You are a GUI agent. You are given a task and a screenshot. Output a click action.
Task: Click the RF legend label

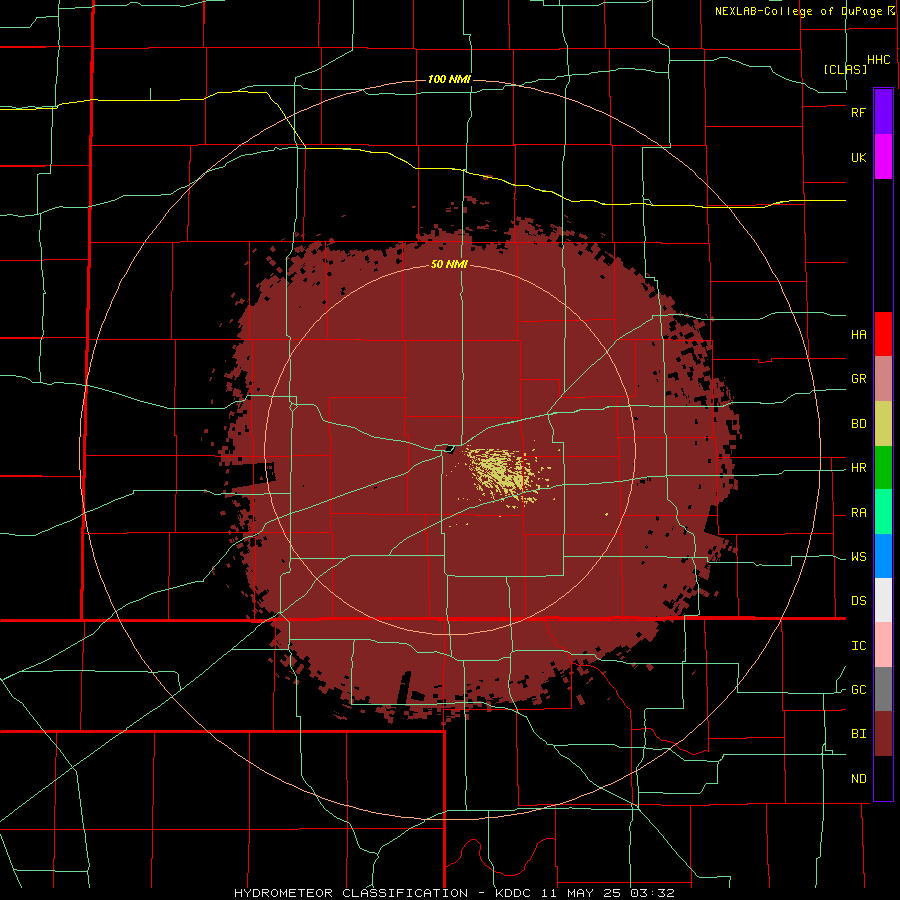point(858,112)
